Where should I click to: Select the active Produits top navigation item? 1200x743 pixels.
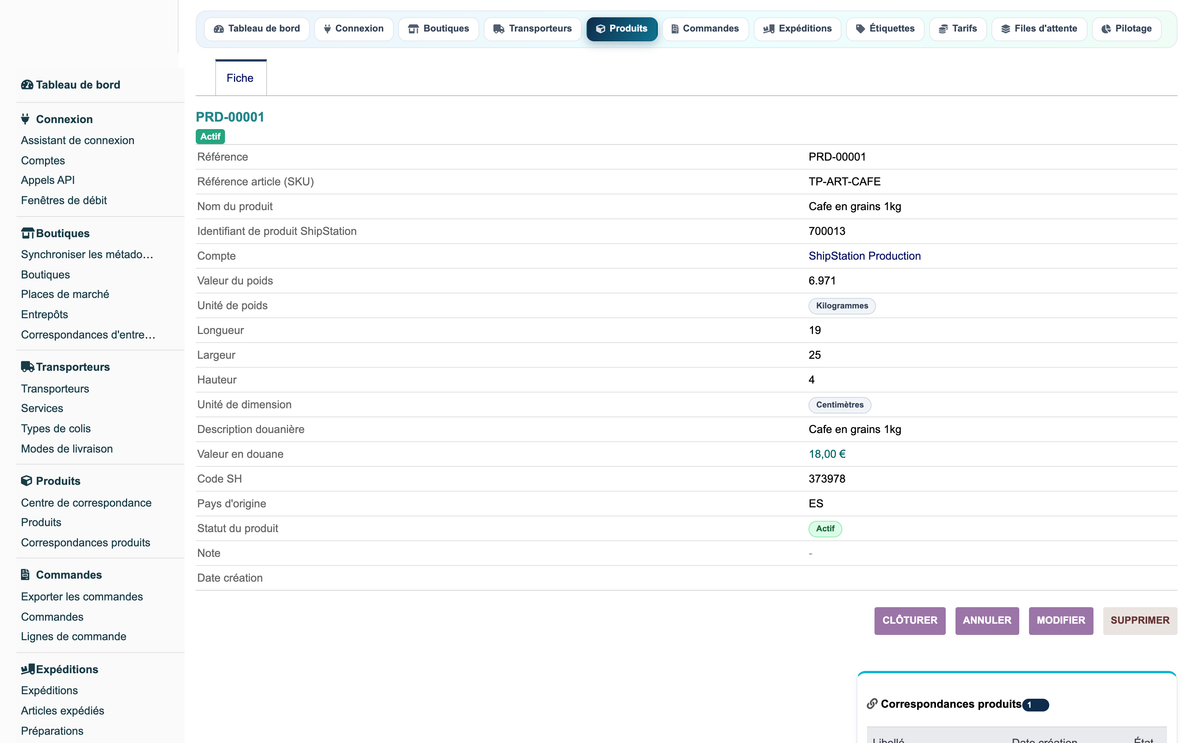click(622, 29)
